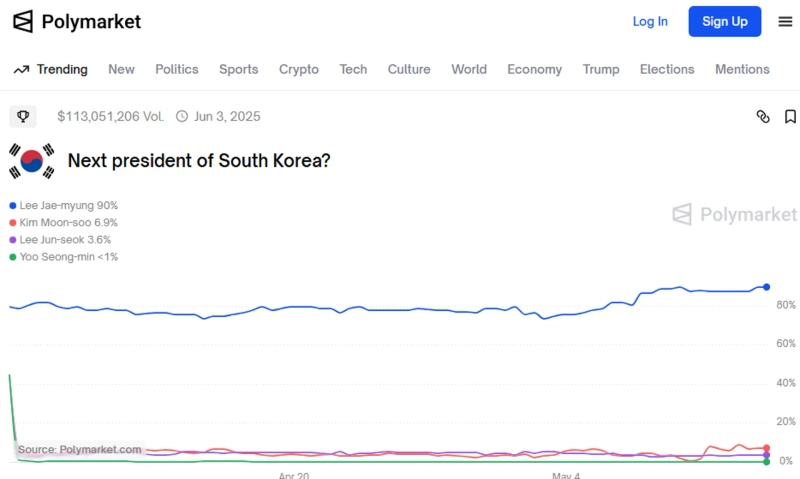
Task: Select the Sports category
Action: point(239,70)
